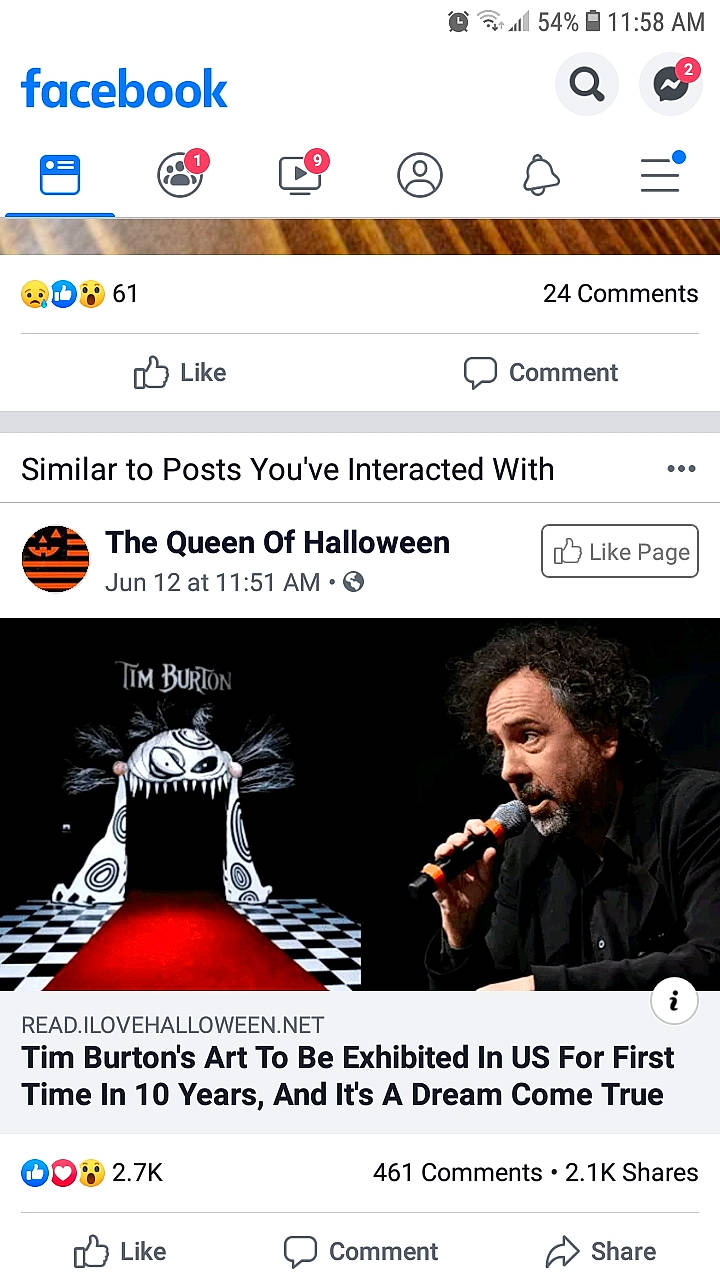720x1280 pixels.
Task: Open Messenger chats
Action: pyautogui.click(x=671, y=84)
